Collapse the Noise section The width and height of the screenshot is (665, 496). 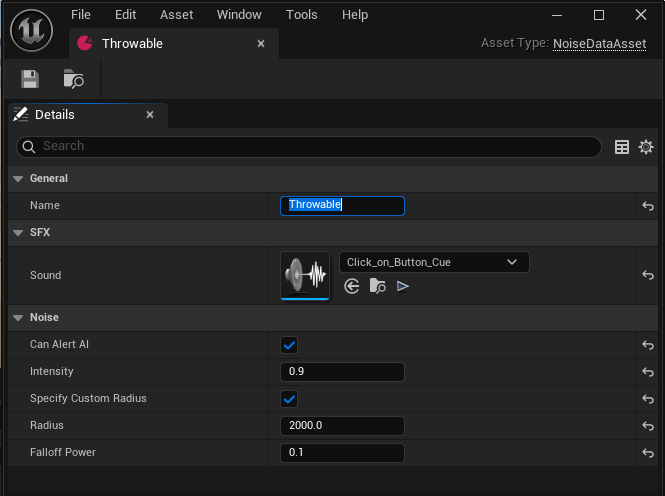pos(18,318)
